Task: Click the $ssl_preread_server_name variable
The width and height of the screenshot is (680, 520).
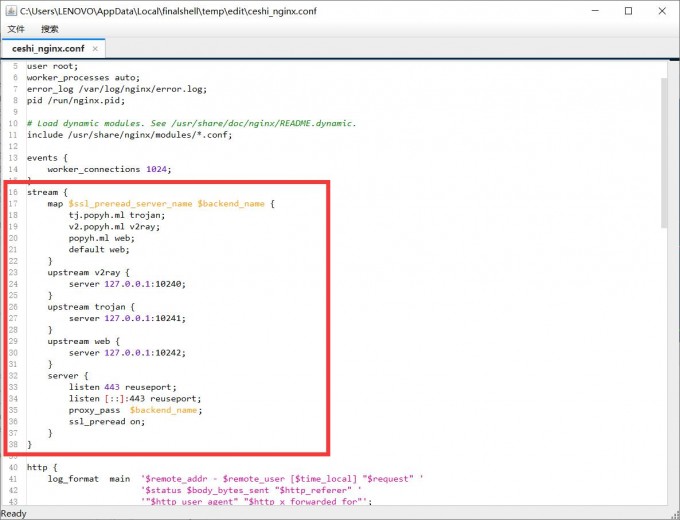Action: coord(130,203)
